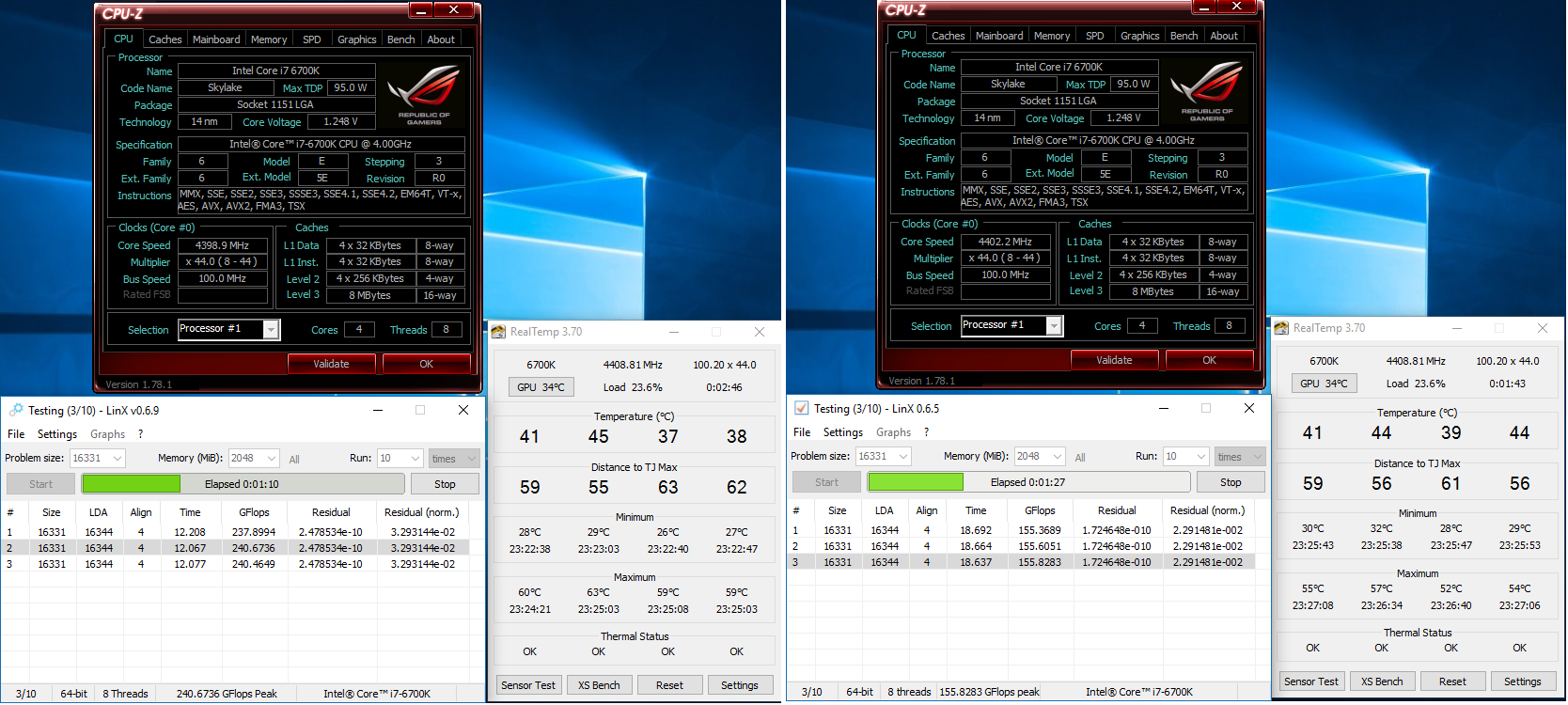Click "240.6736 GFlops Peak" in the status bar
1568x705 pixels.
[227, 694]
